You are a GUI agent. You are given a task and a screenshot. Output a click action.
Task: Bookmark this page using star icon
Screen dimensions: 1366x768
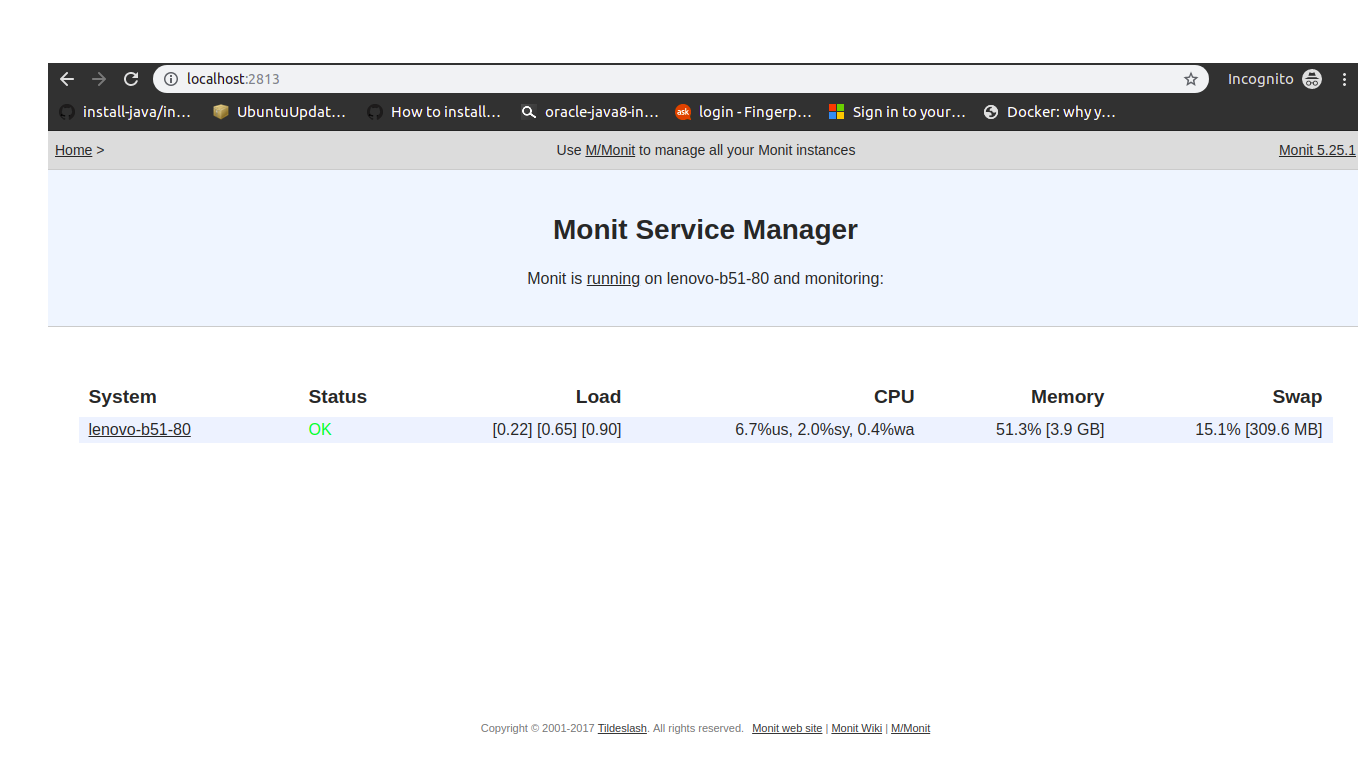coord(1190,79)
